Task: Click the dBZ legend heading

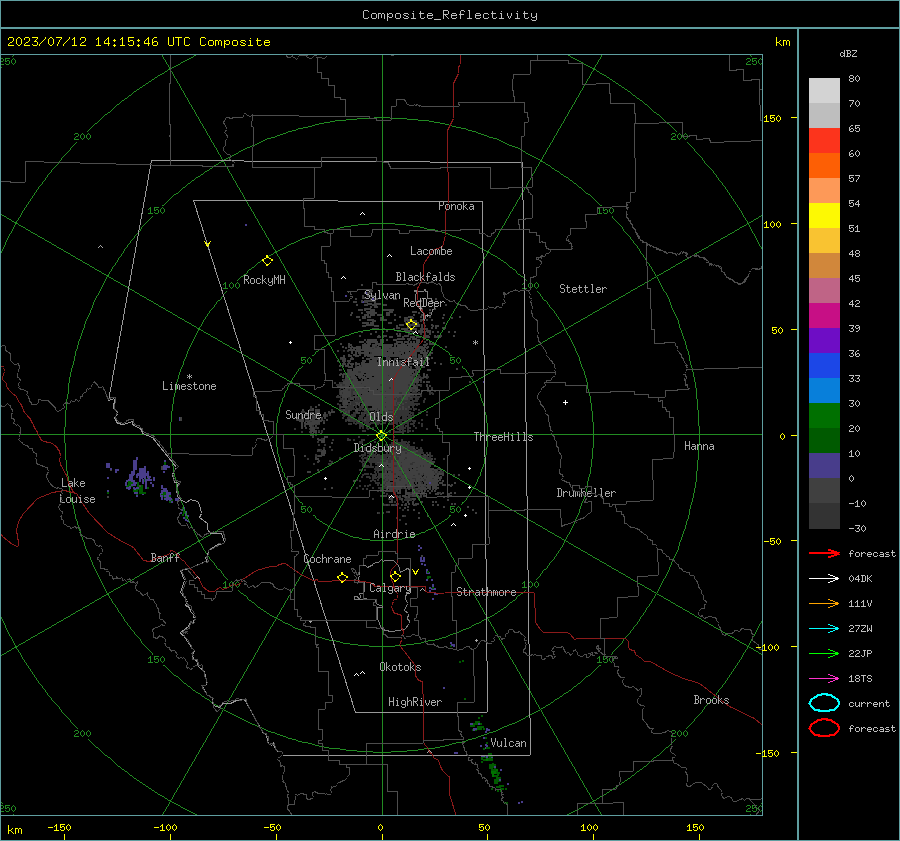Action: tap(848, 53)
